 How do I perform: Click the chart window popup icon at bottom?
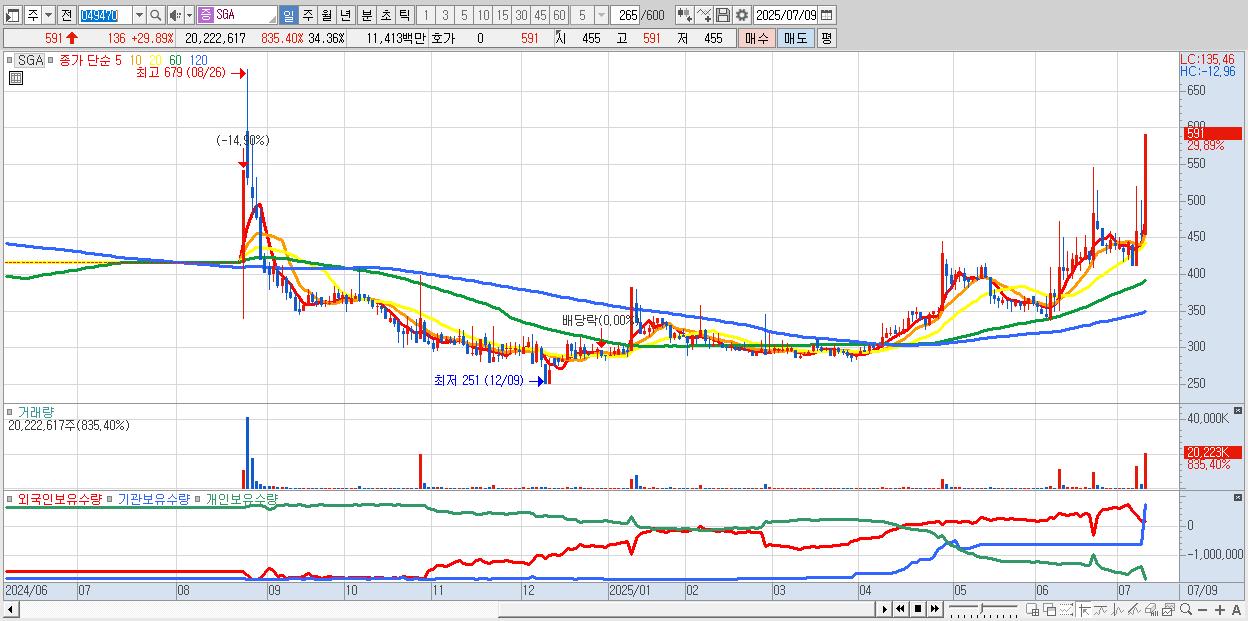point(1168,609)
